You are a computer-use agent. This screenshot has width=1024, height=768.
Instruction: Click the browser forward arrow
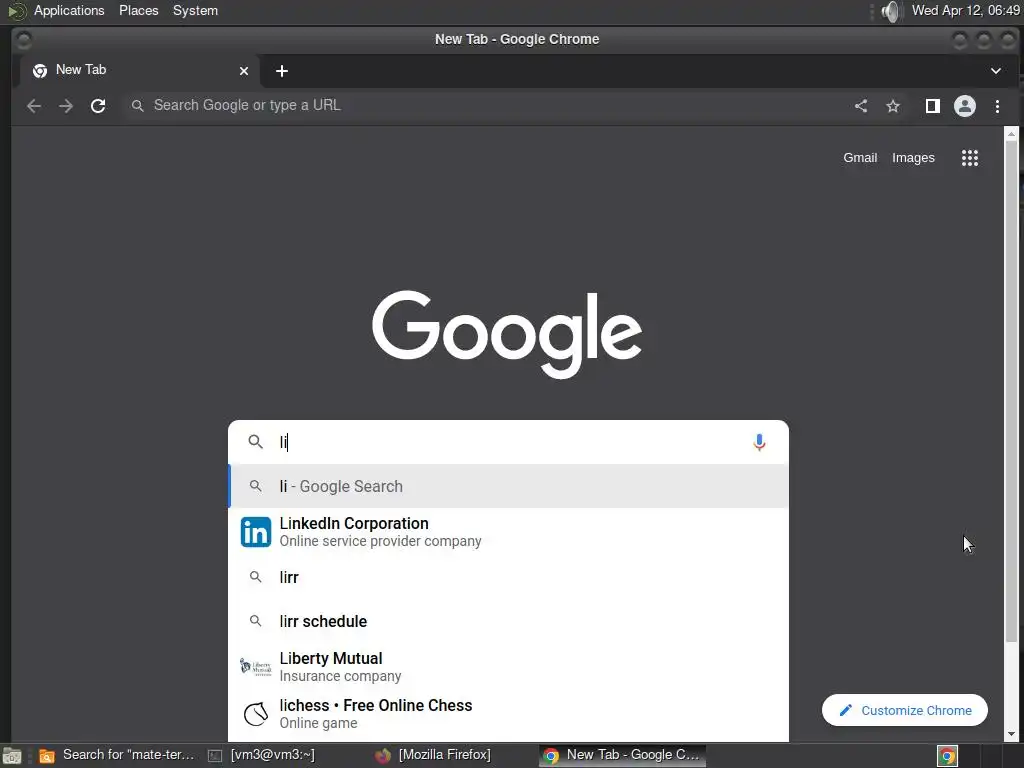click(x=66, y=106)
